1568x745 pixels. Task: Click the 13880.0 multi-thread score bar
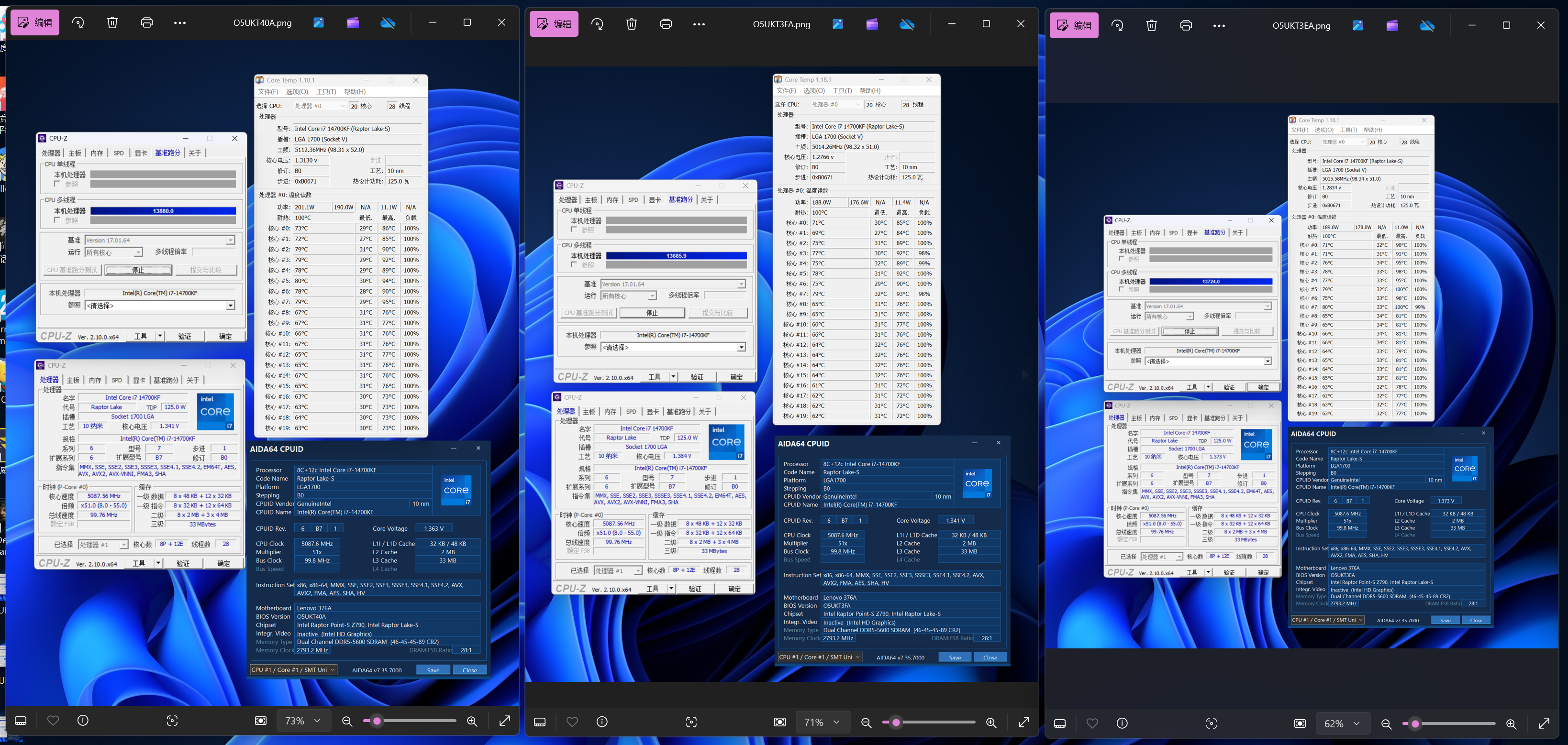[x=163, y=211]
